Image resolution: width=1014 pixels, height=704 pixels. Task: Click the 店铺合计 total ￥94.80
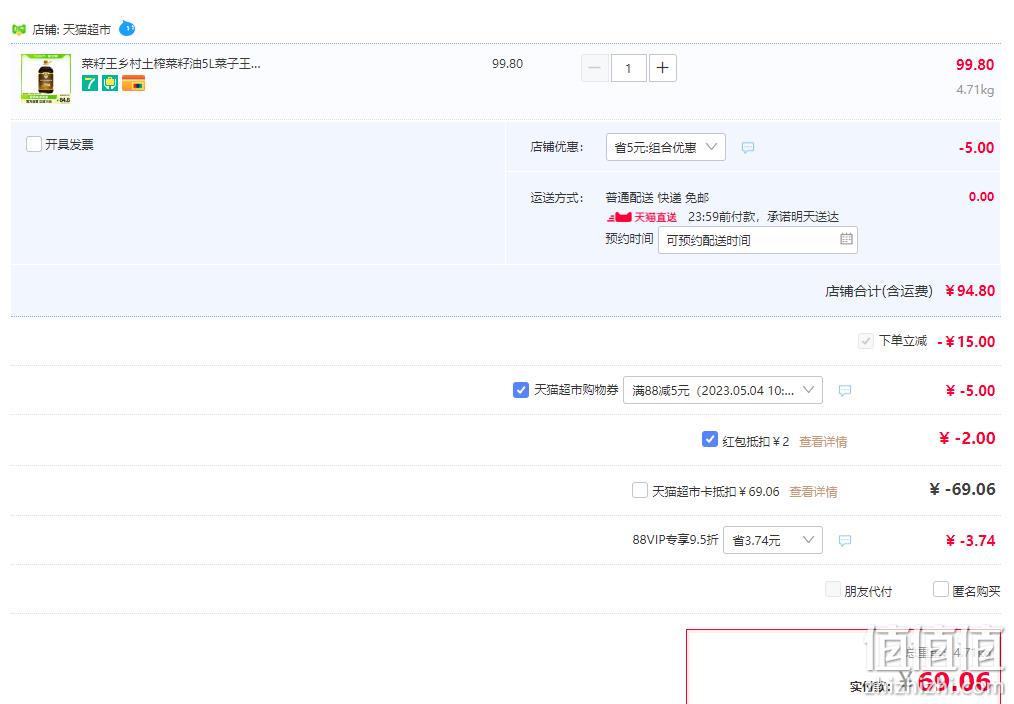coord(970,291)
